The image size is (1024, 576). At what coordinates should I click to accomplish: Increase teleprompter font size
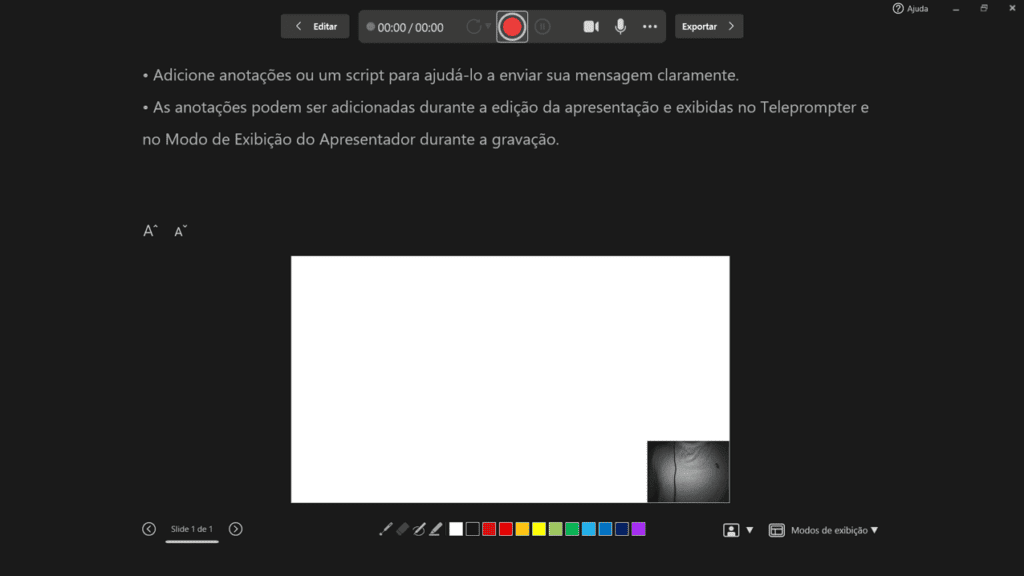[x=150, y=231]
